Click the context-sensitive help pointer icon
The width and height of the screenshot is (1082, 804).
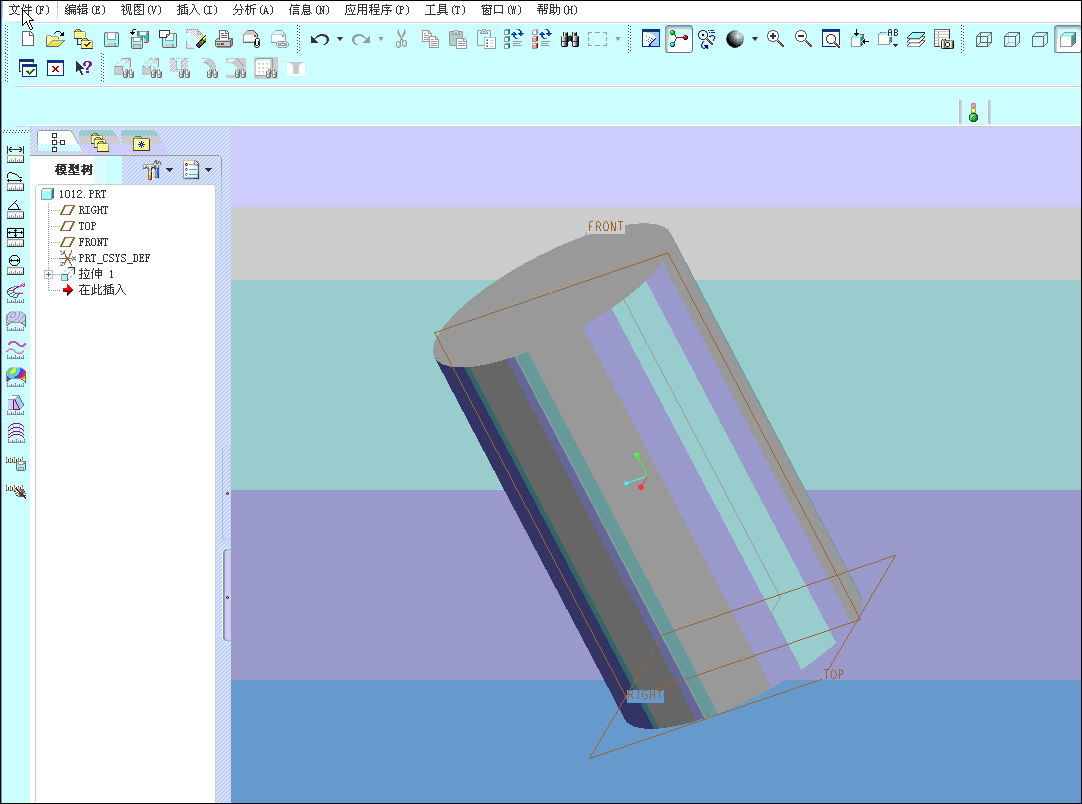(x=83, y=68)
